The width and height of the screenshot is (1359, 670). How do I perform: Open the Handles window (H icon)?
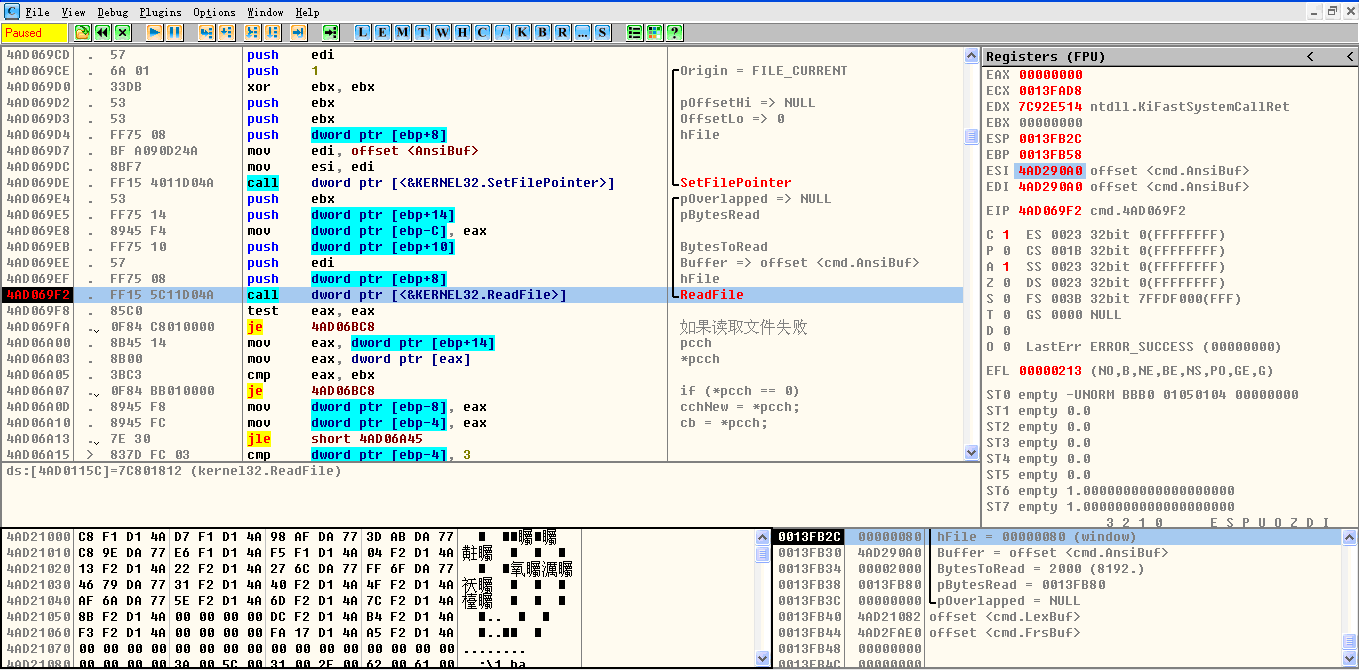tap(462, 32)
